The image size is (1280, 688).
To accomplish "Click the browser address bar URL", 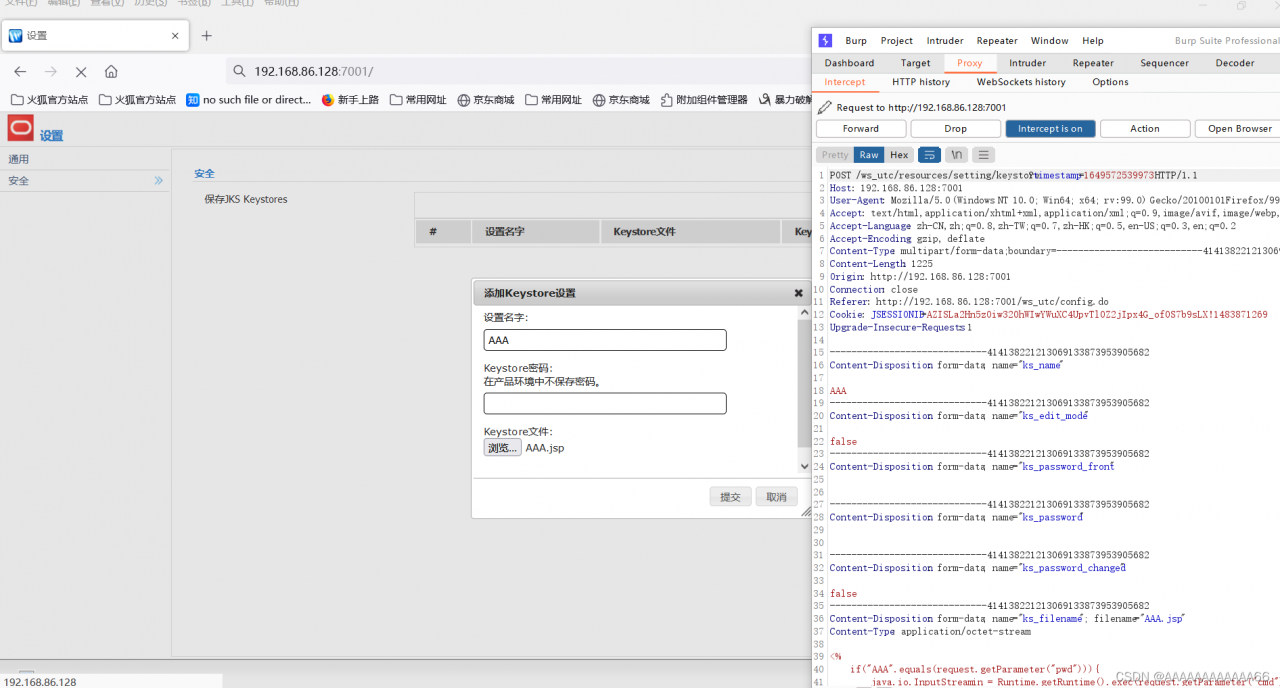I will [313, 71].
